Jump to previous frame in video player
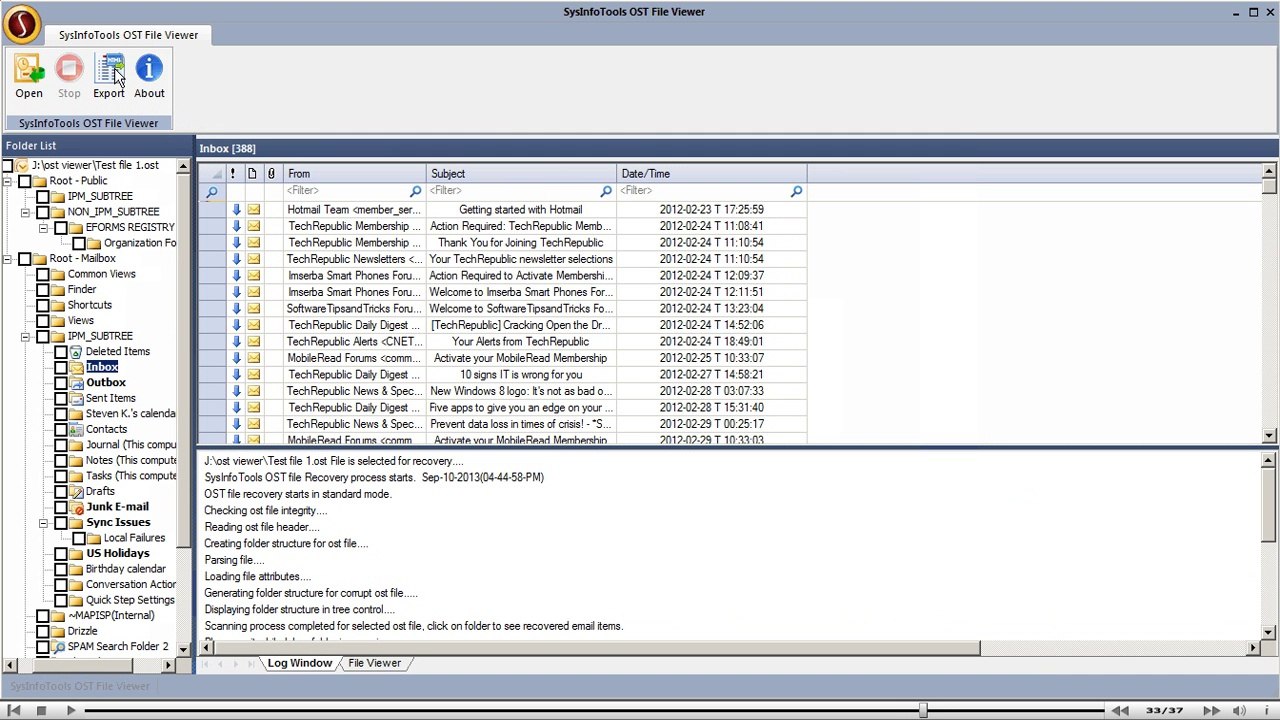The height and width of the screenshot is (720, 1280). (14, 710)
